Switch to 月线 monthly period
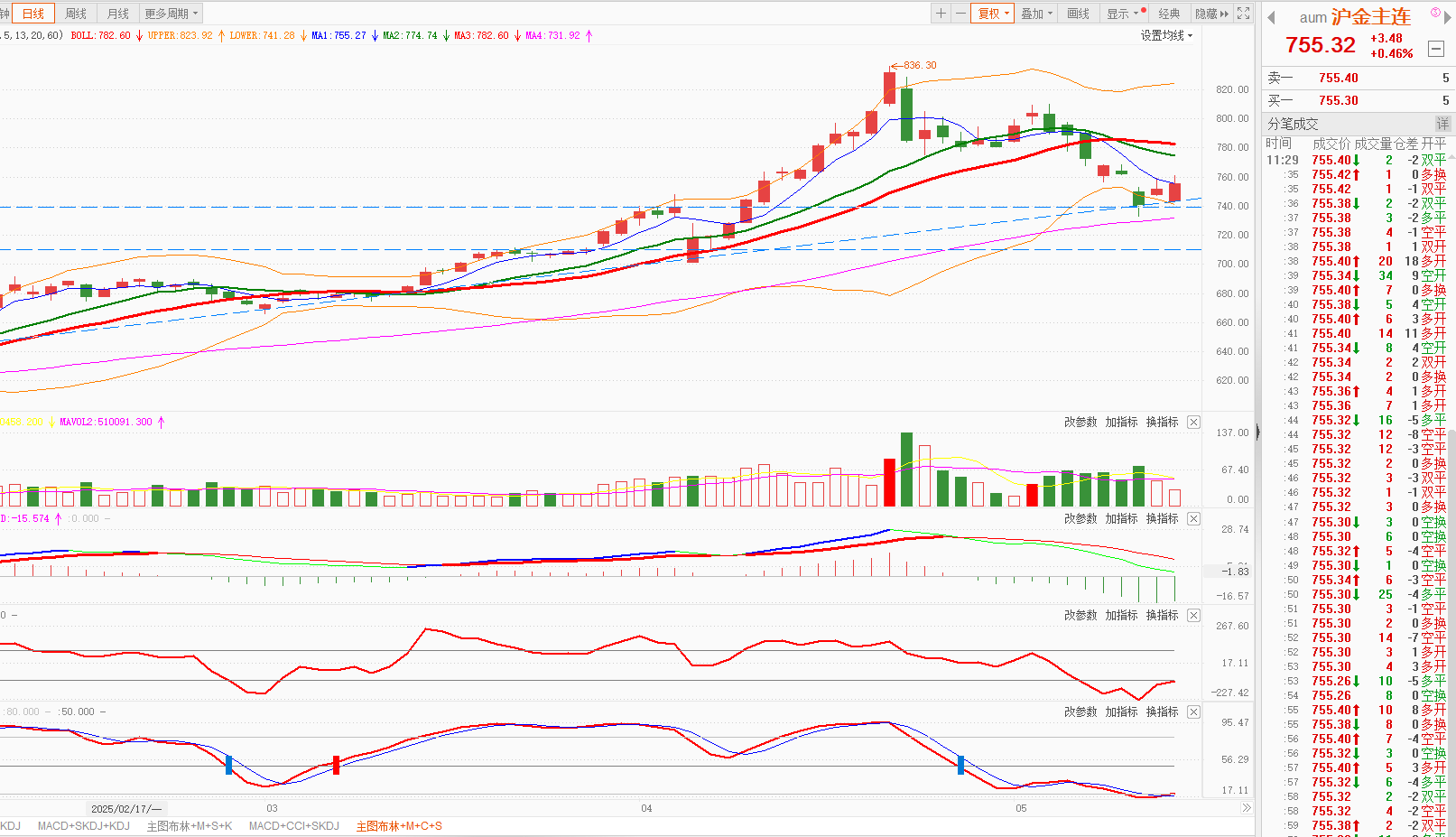 [x=117, y=14]
